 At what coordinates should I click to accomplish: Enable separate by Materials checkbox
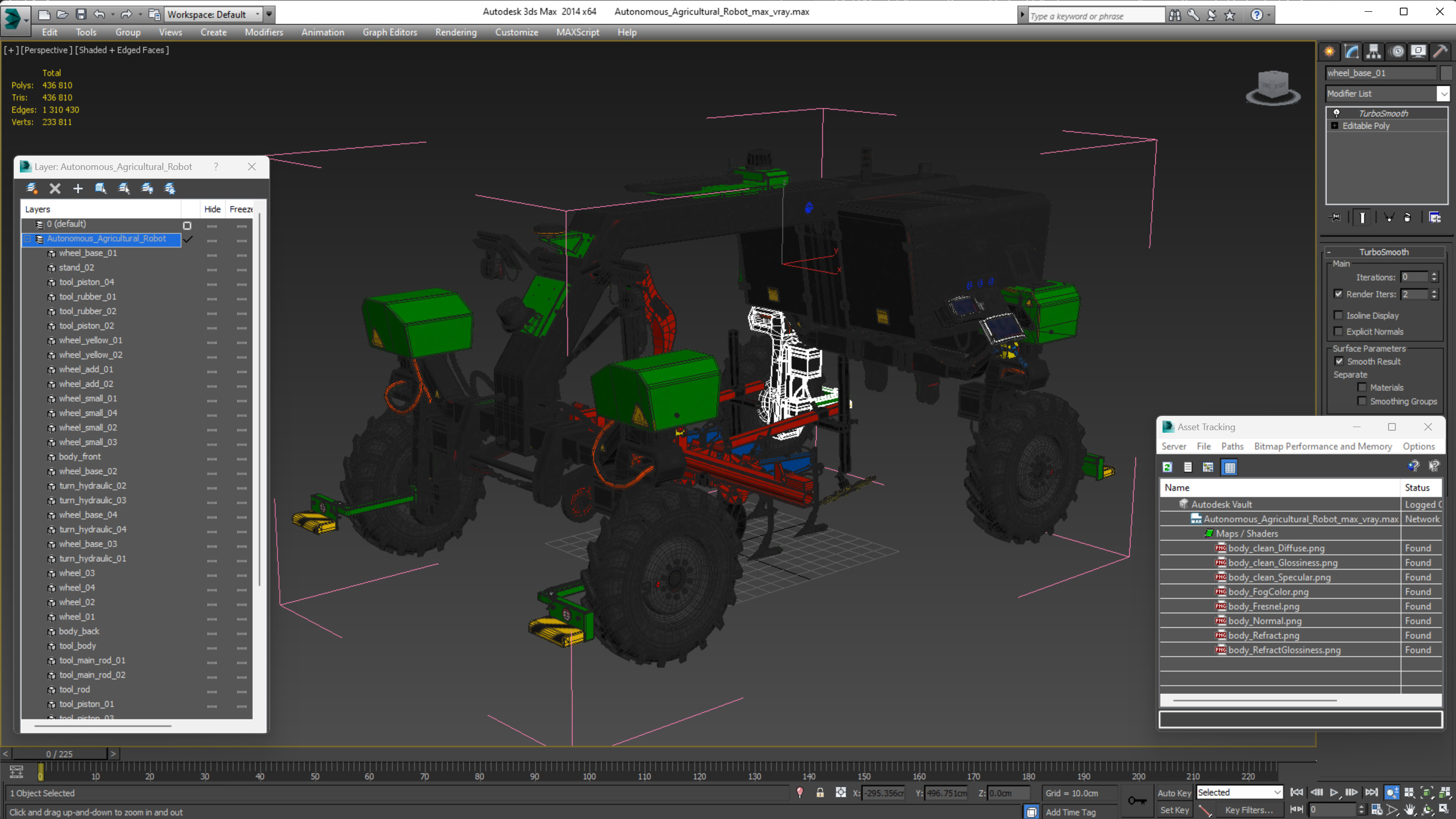coord(1362,387)
